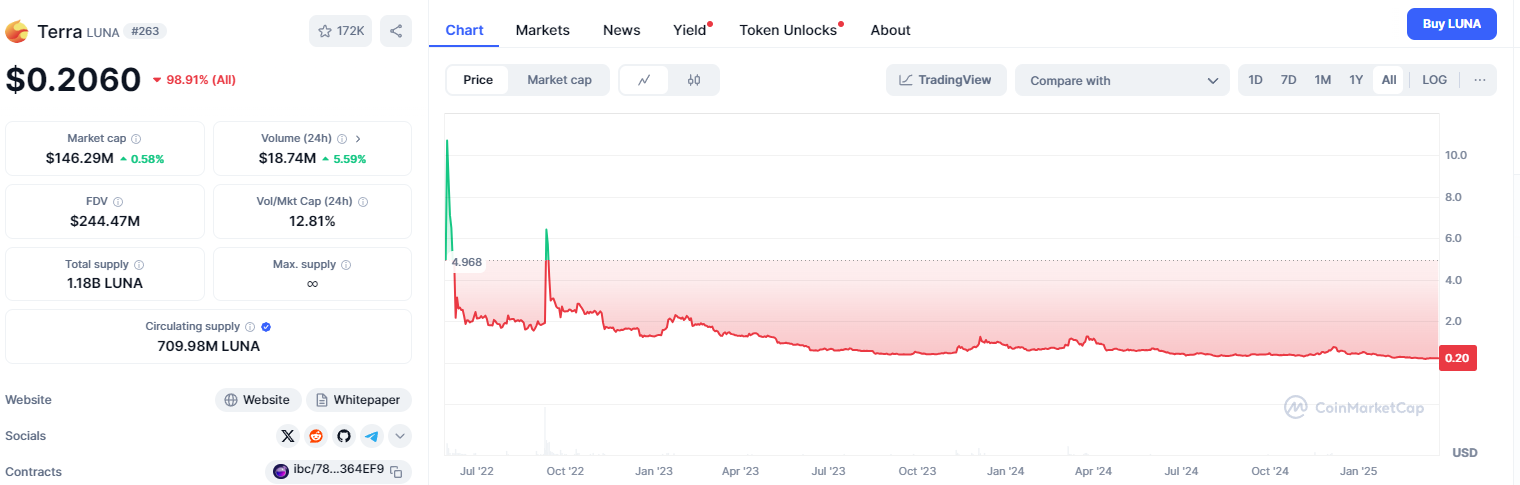The image size is (1520, 485).
Task: Click the Jan '23 axis label
Action: point(653,470)
